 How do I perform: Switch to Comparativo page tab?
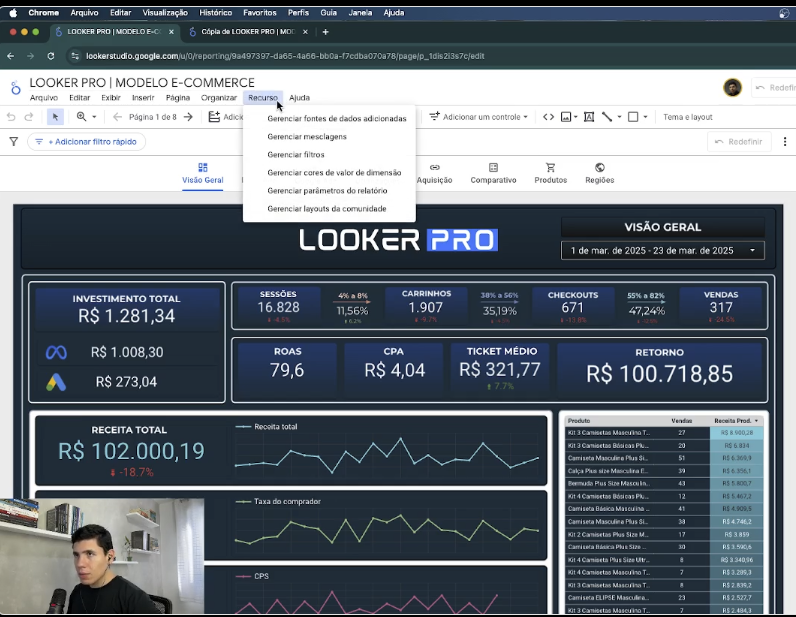coord(493,174)
